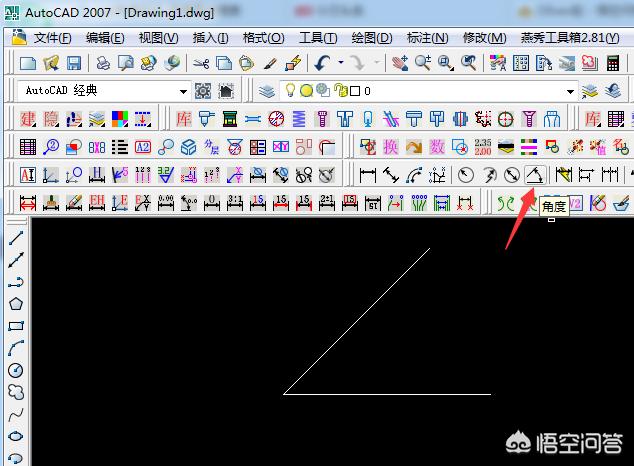634x466 pixels.
Task: Open the 修改(M) menu
Action: 484,38
